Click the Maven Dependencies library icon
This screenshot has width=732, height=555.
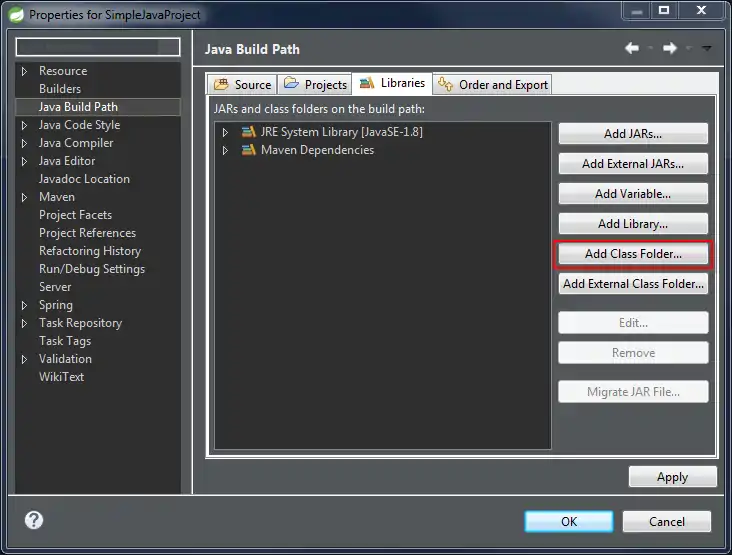pos(248,150)
